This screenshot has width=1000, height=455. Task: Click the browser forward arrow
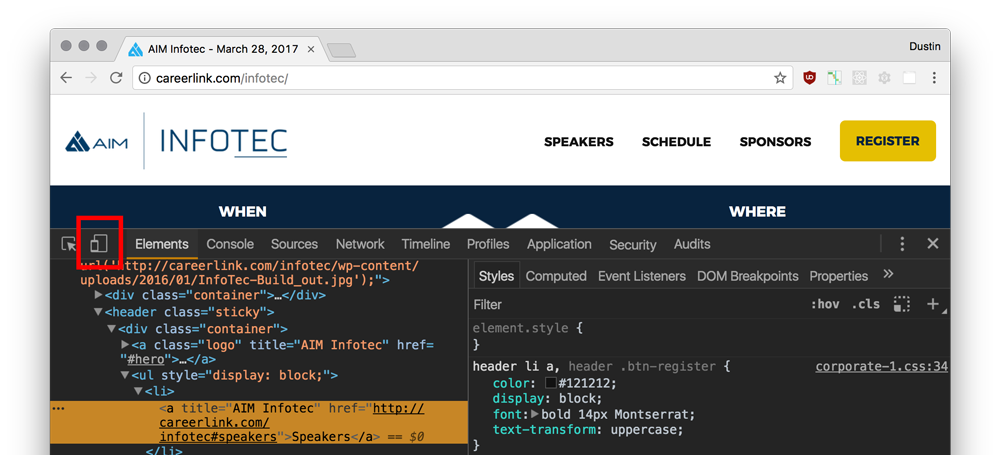[x=91, y=78]
